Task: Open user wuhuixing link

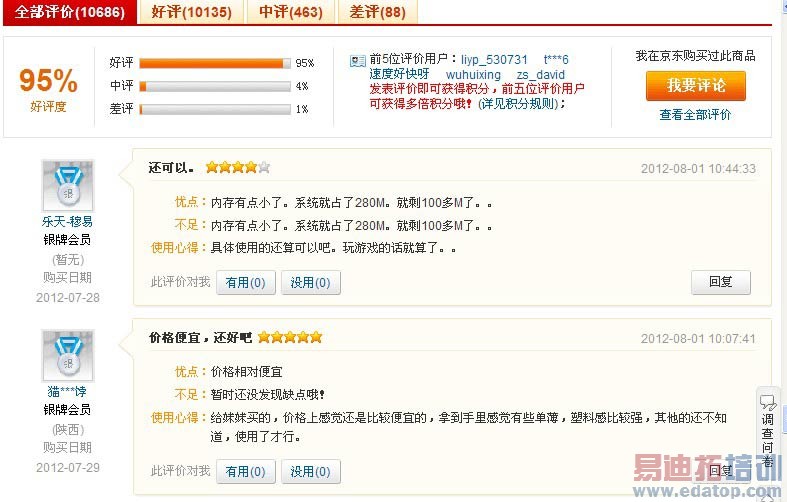Action: click(473, 75)
